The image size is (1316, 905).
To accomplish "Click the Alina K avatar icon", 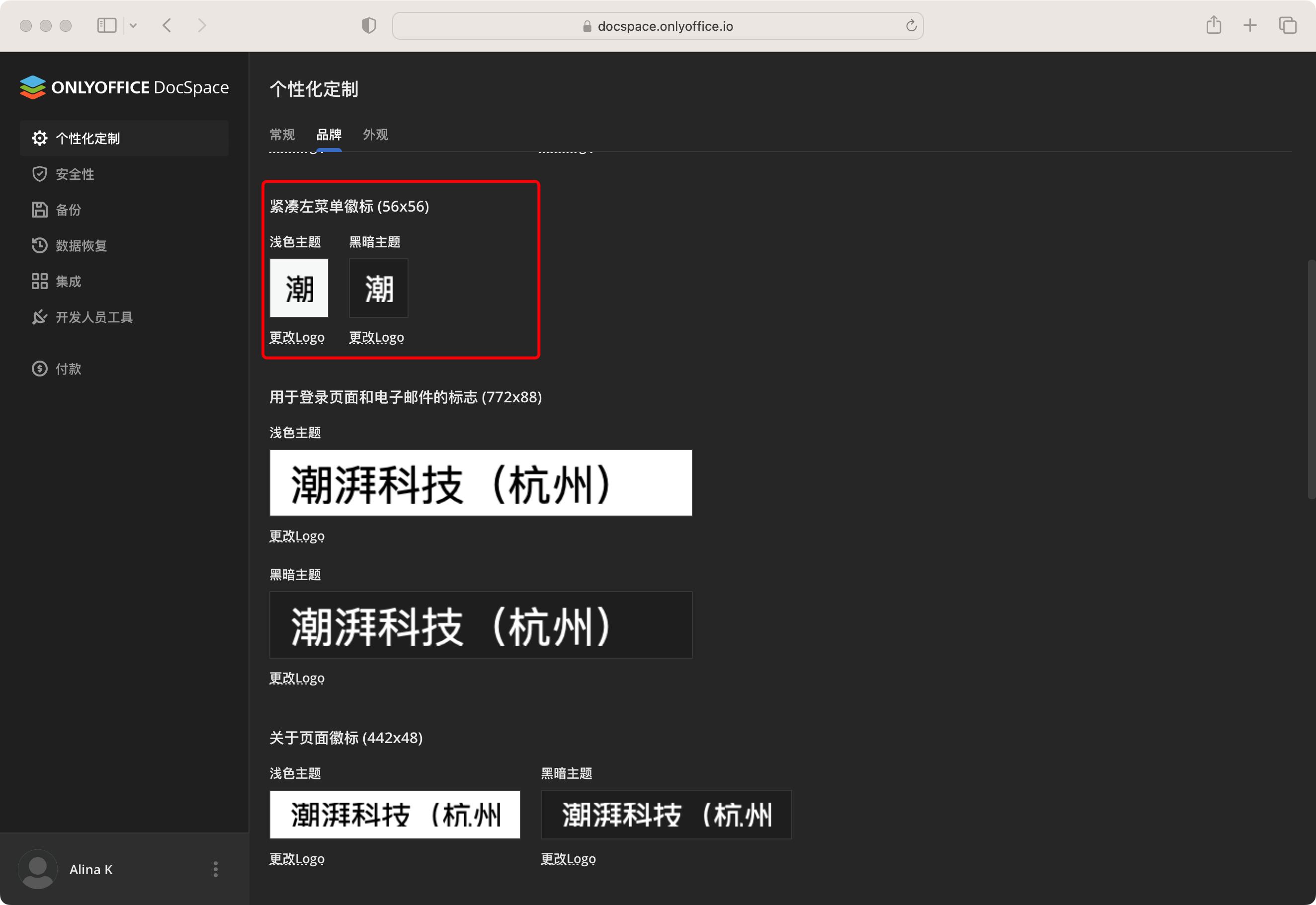I will point(37,869).
